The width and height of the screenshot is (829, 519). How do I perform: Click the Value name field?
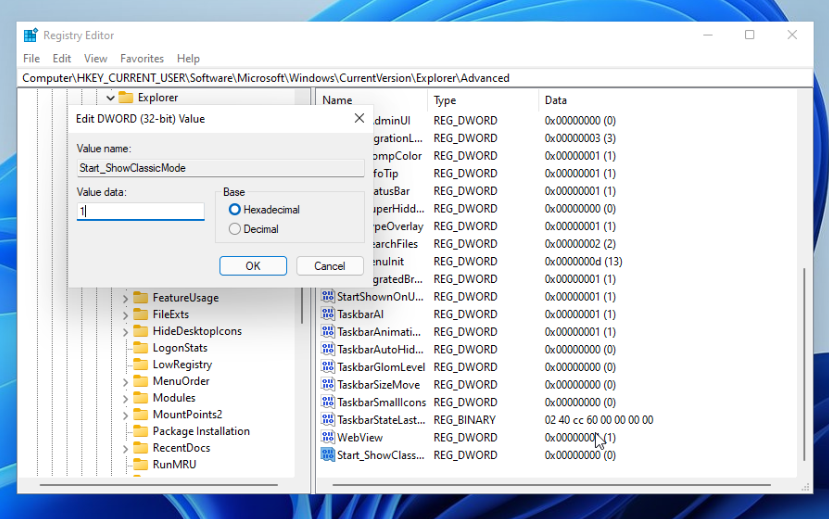pyautogui.click(x=220, y=168)
